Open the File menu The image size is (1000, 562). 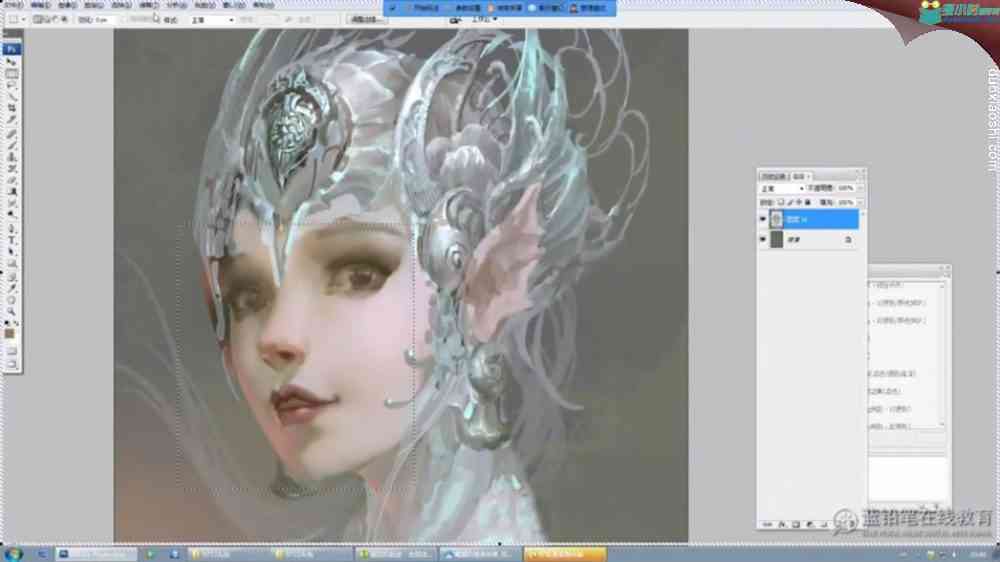click(12, 5)
